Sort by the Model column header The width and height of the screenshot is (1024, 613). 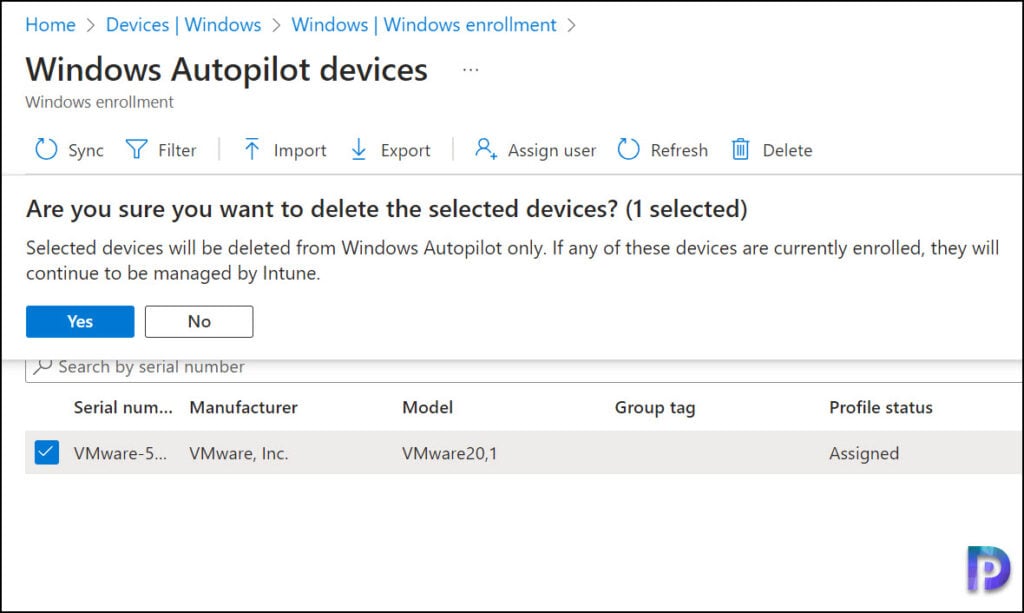[x=428, y=407]
